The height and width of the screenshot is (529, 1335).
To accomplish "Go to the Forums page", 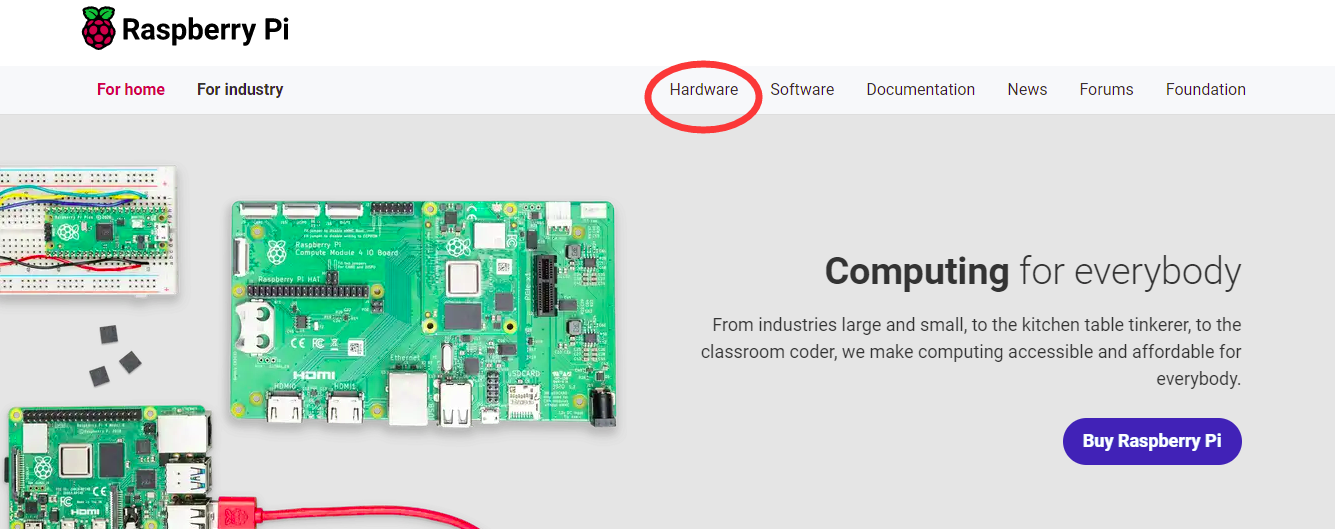I will (x=1106, y=89).
